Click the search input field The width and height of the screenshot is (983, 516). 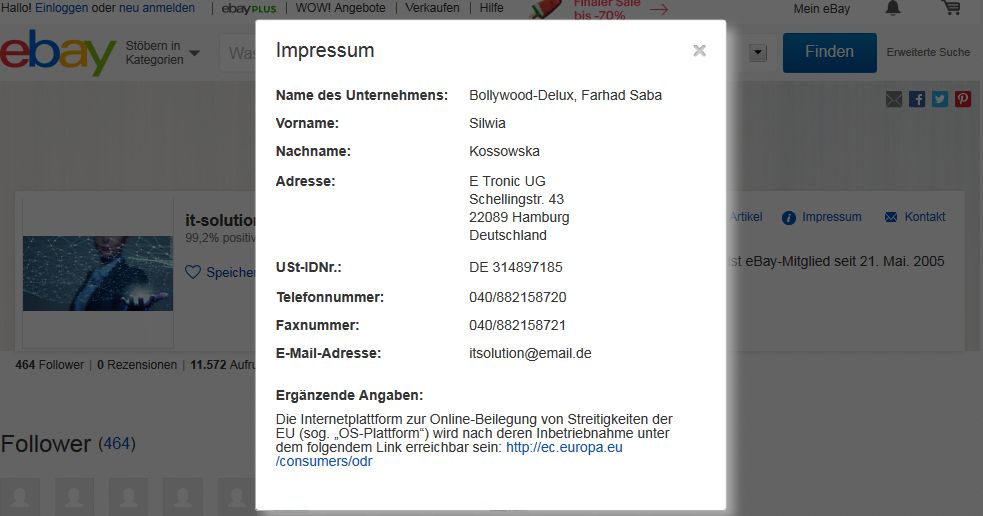coord(238,53)
